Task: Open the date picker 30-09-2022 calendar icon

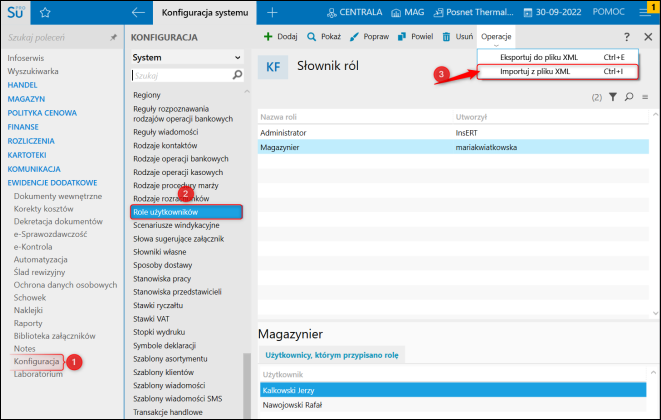Action: (528, 13)
